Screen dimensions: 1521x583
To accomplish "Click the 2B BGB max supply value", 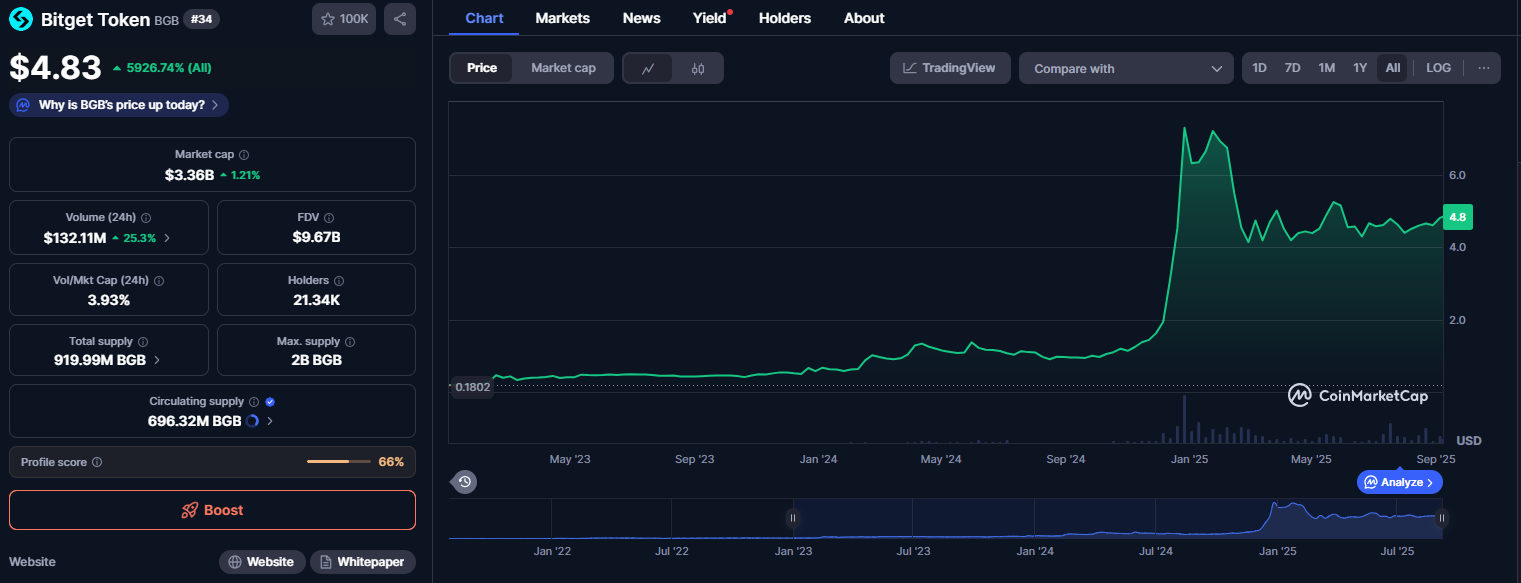I will 316,360.
